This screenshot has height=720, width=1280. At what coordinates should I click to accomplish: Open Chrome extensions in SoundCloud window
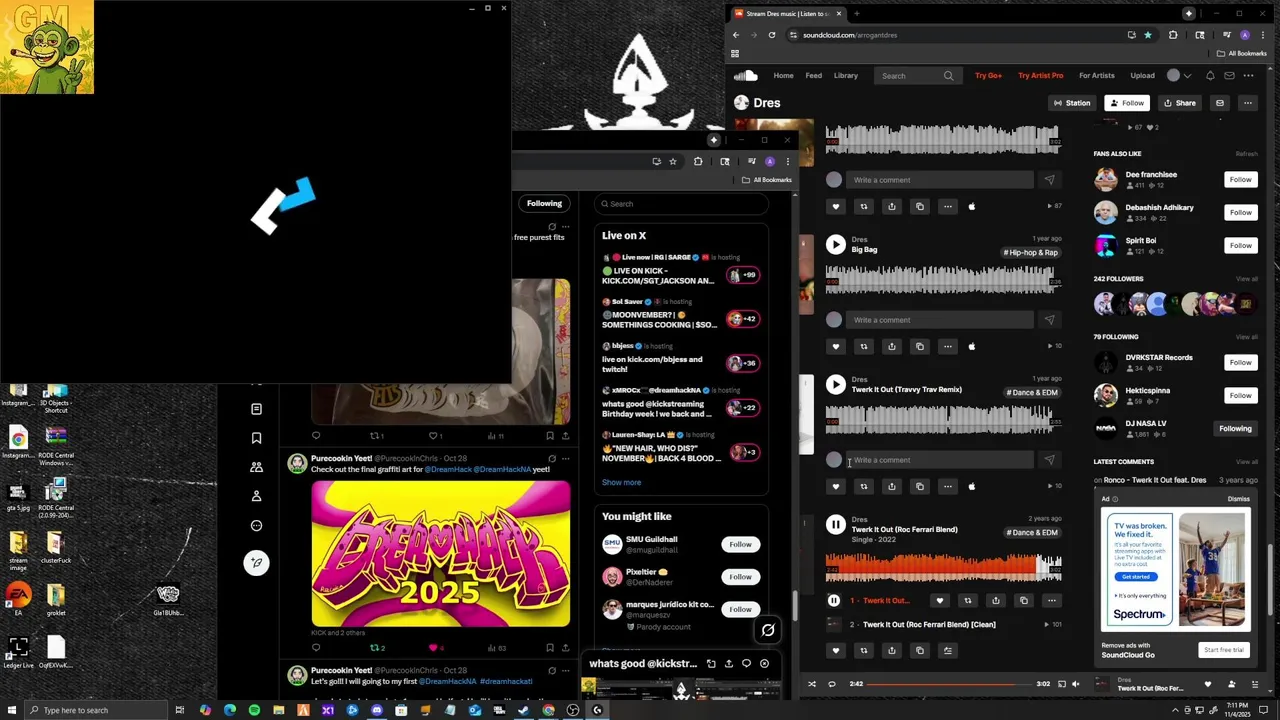point(1173,35)
